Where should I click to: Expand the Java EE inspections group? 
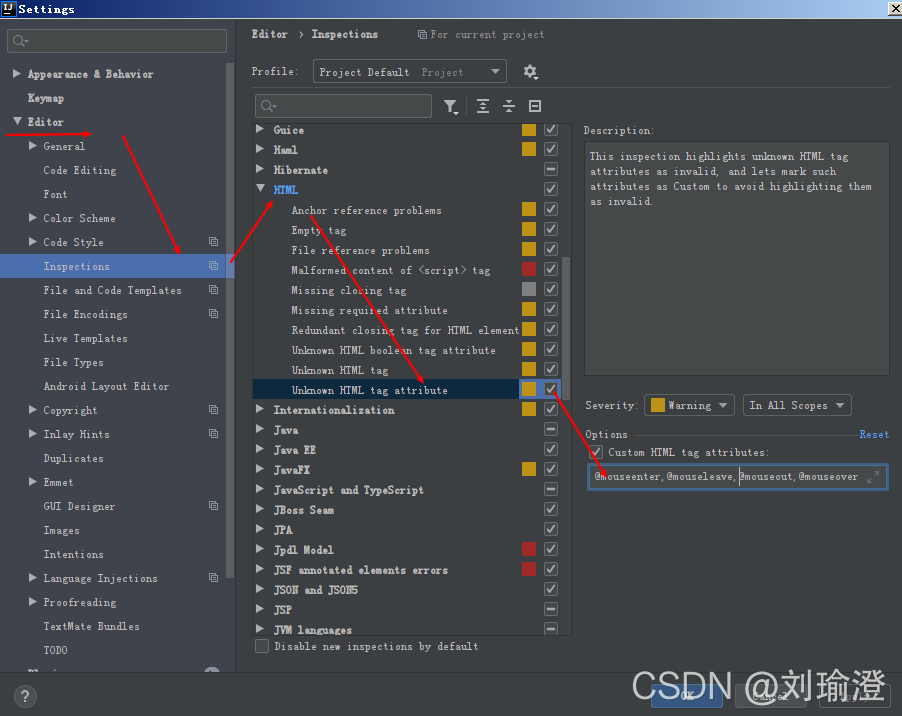click(260, 449)
